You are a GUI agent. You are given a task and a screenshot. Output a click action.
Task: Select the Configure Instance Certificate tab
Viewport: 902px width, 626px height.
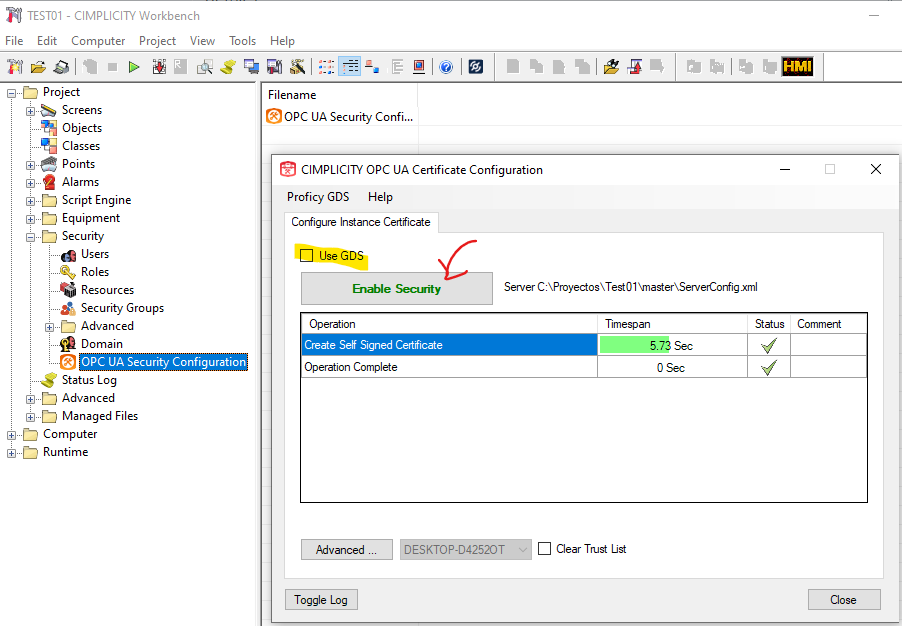tap(361, 222)
